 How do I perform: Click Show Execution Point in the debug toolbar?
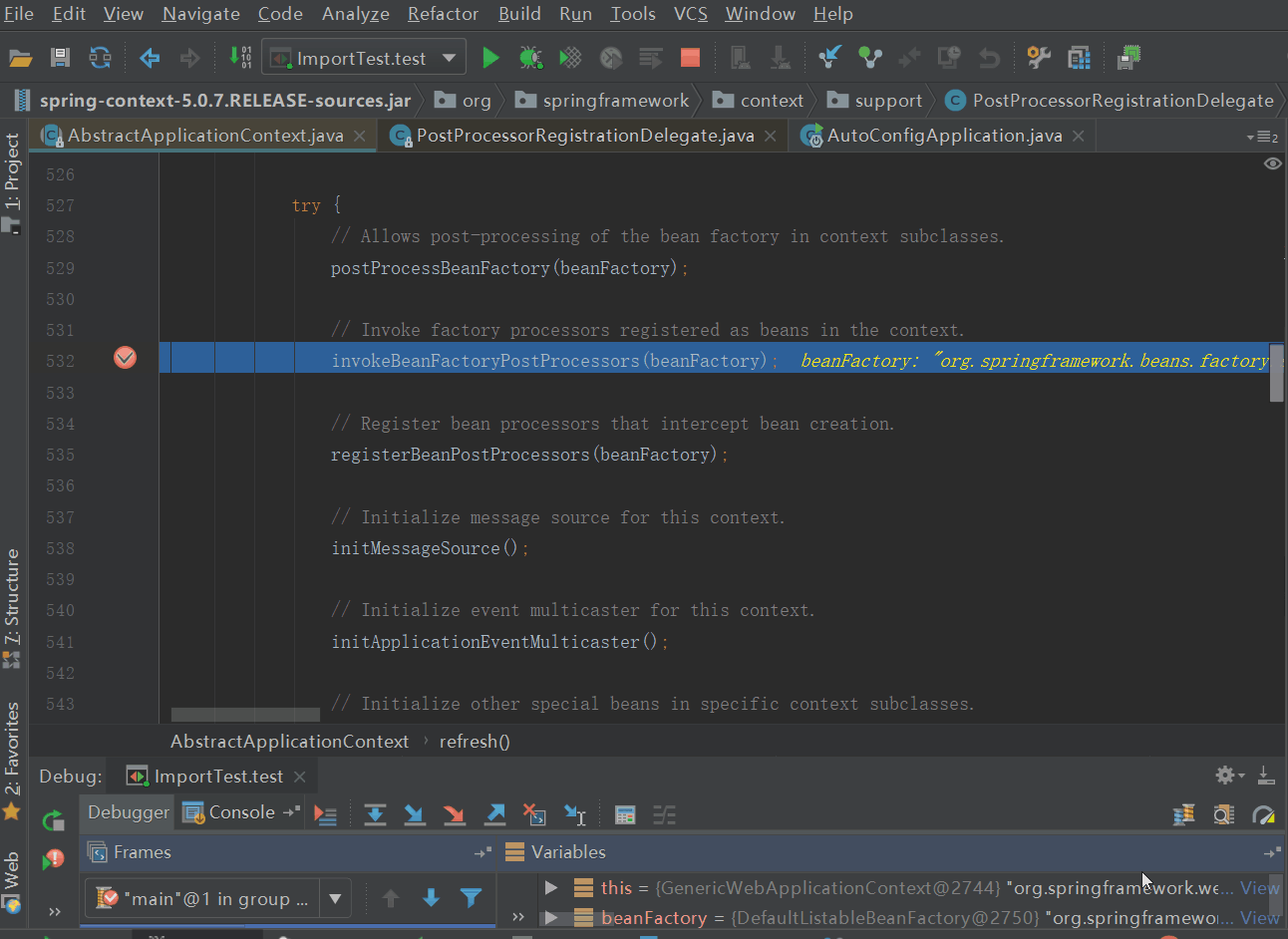(325, 814)
